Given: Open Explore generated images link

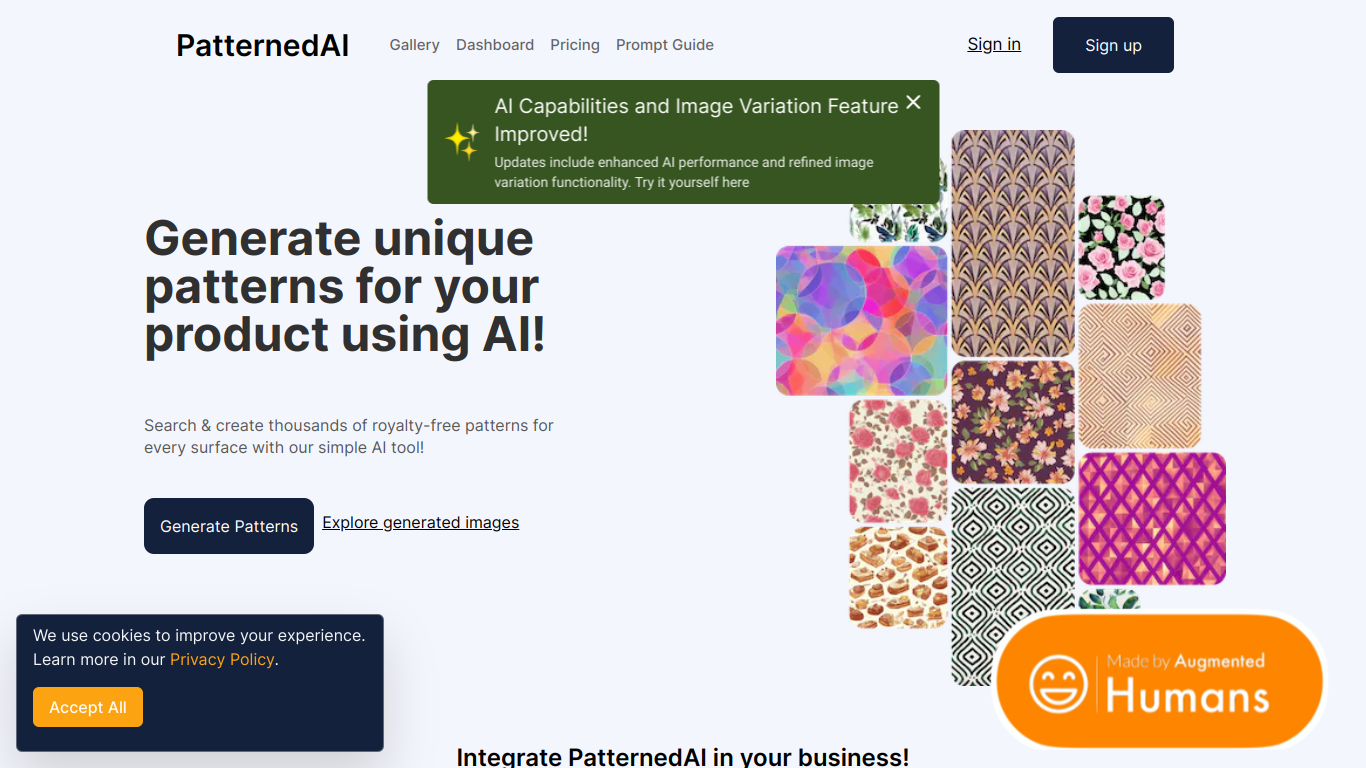Looking at the screenshot, I should coord(420,522).
